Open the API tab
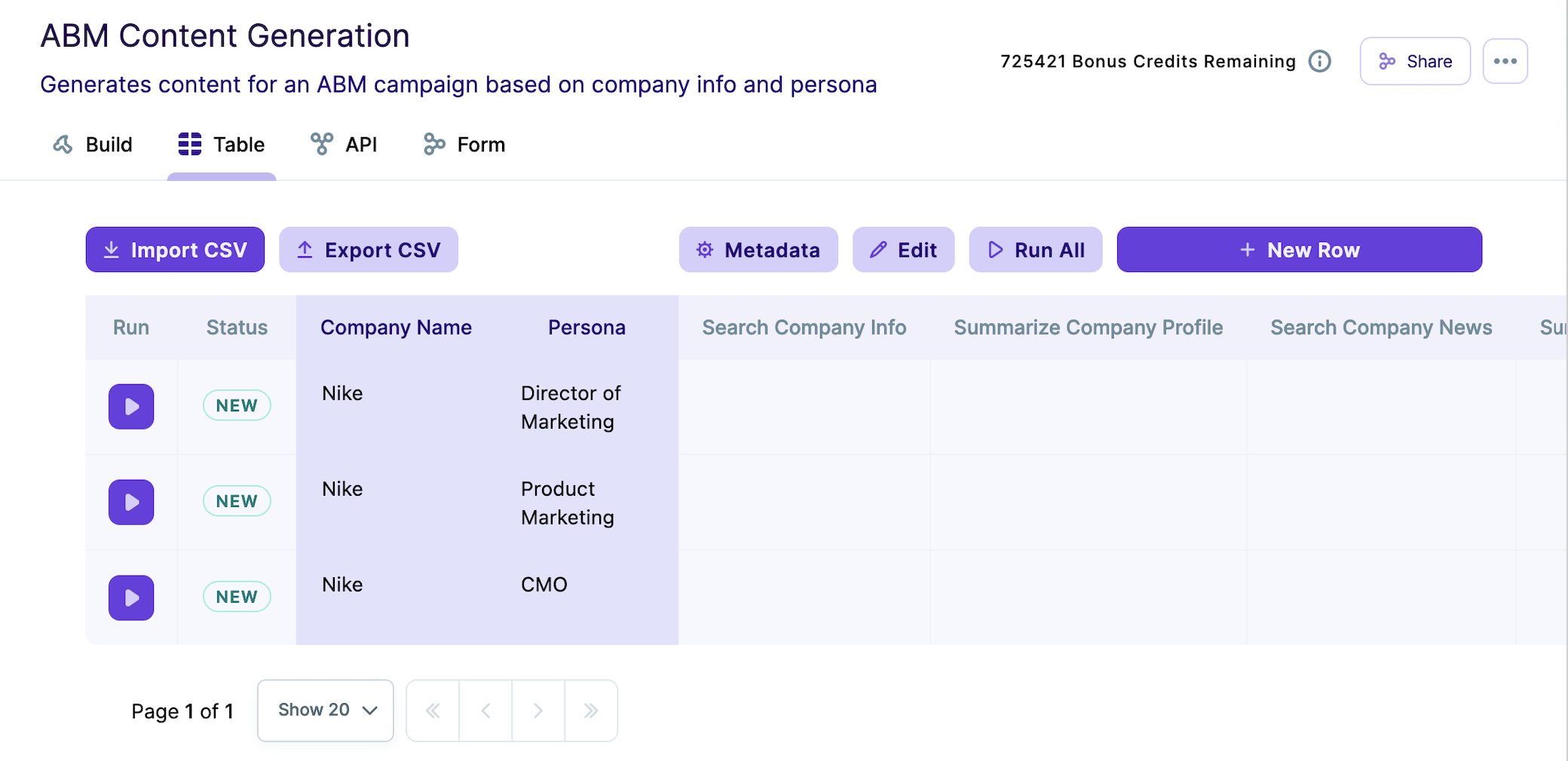The image size is (1568, 761). (344, 145)
